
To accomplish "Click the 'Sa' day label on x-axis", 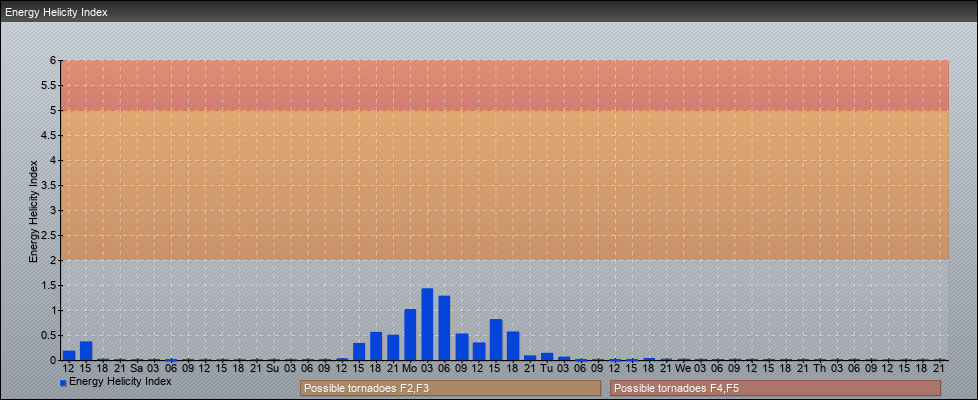I will (136, 368).
